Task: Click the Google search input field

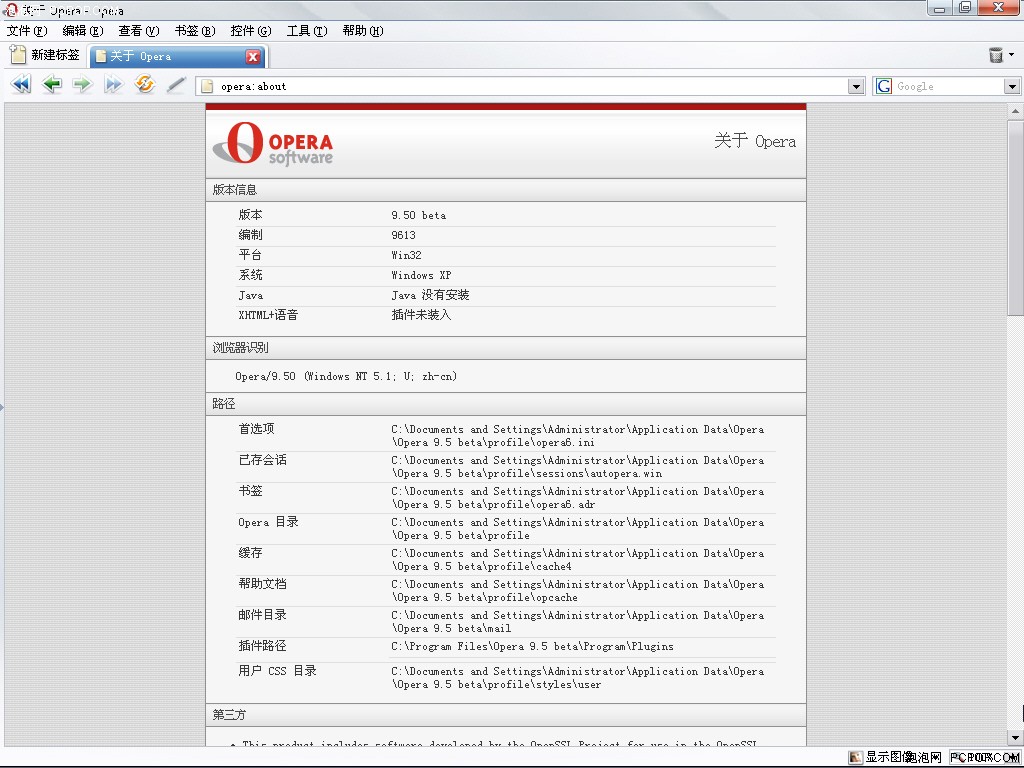Action: [949, 86]
